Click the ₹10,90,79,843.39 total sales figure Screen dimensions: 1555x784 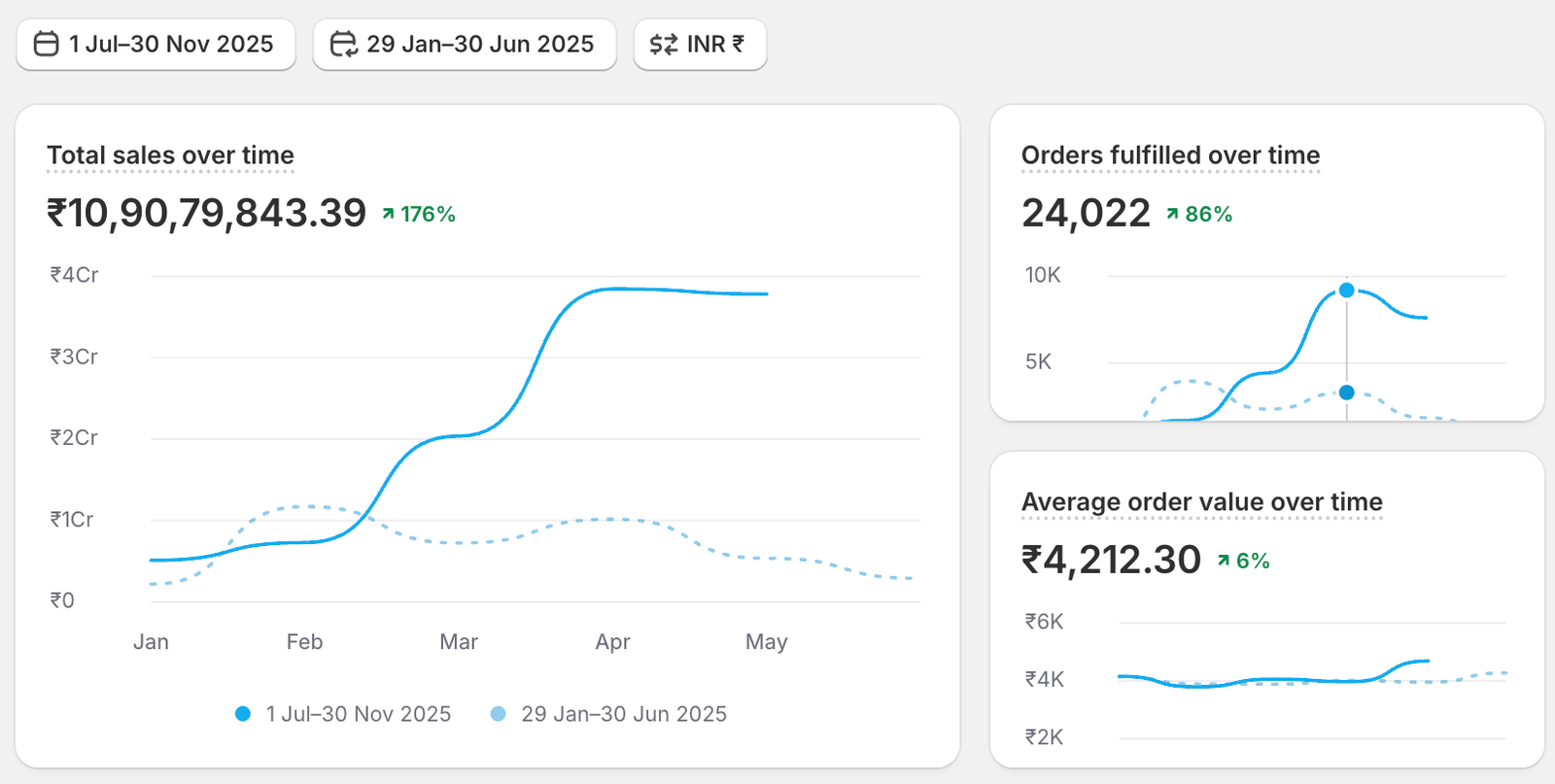click(206, 214)
